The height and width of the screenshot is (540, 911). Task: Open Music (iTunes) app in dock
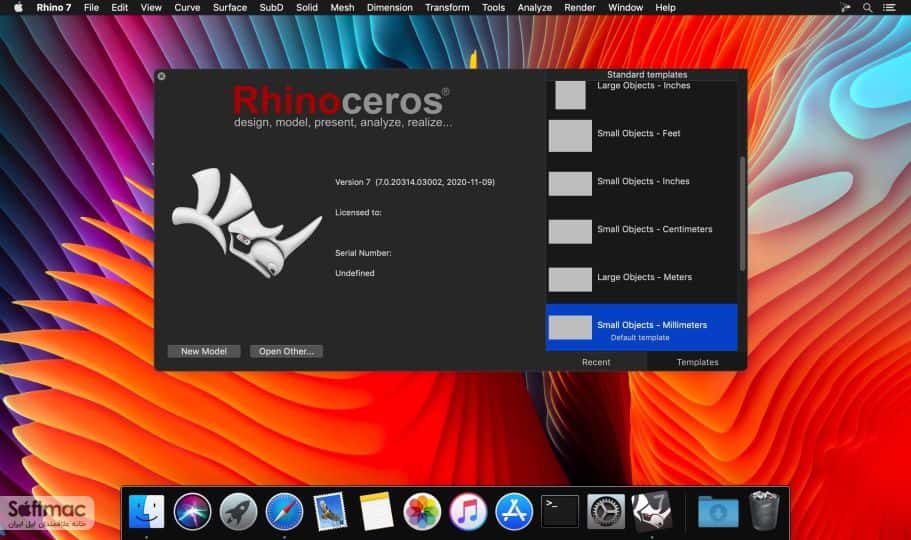click(468, 512)
